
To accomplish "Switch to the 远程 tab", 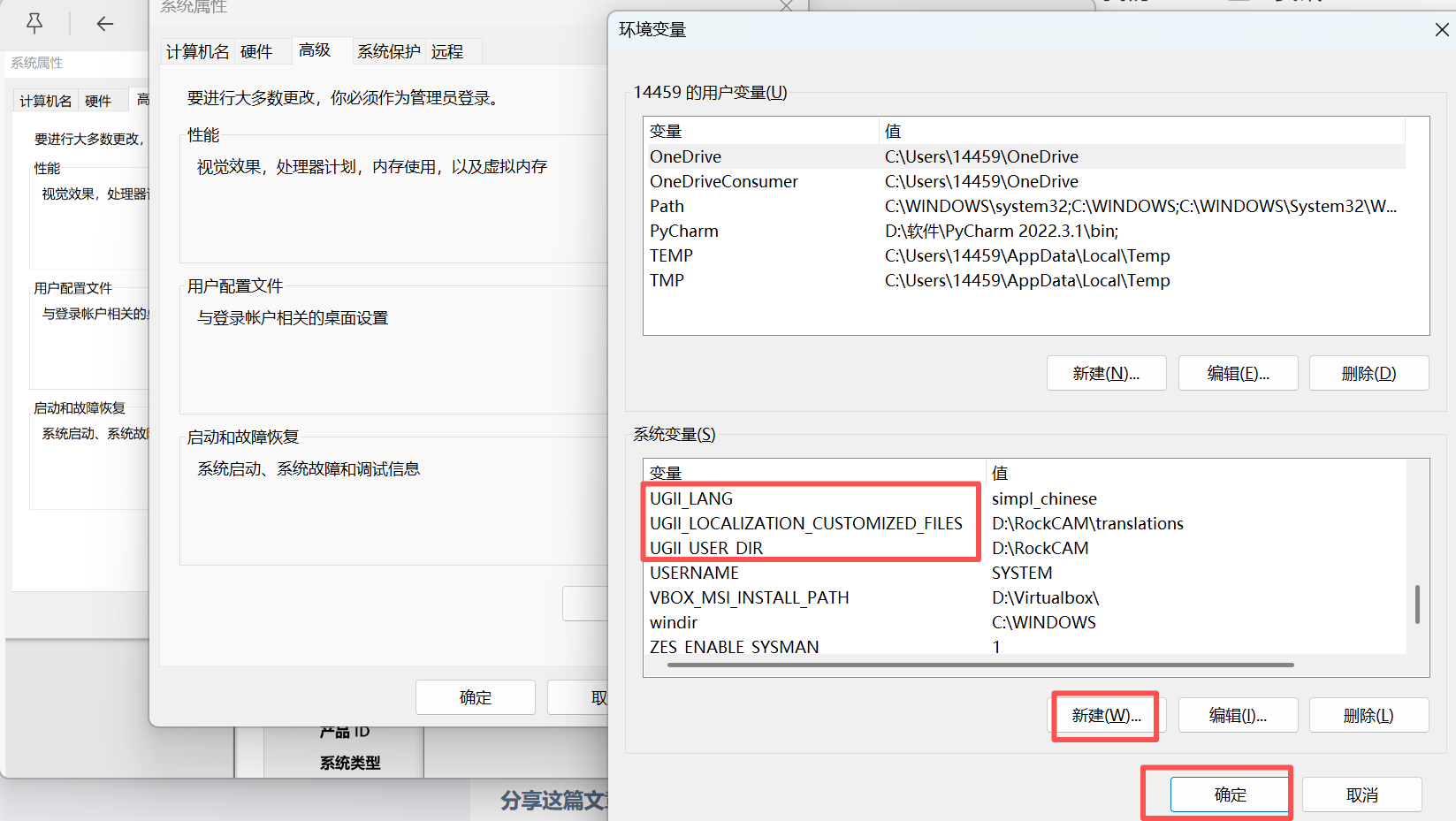I will click(x=447, y=52).
